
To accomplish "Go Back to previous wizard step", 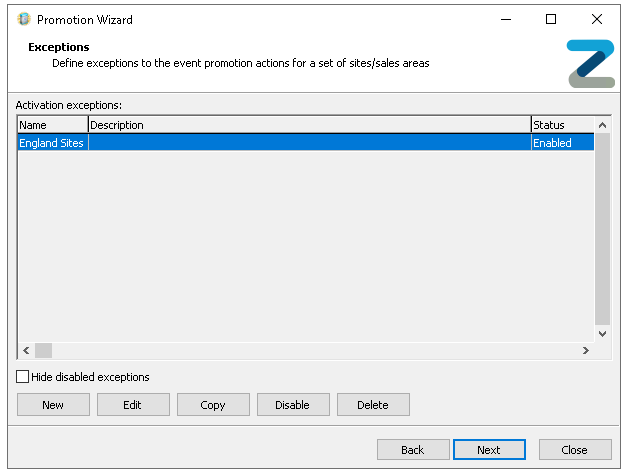I will 413,450.
